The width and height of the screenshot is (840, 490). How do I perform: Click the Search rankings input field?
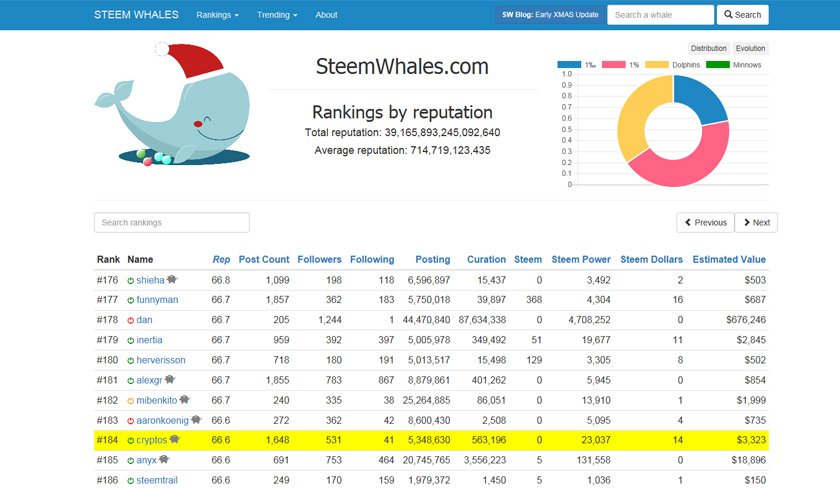tap(171, 223)
